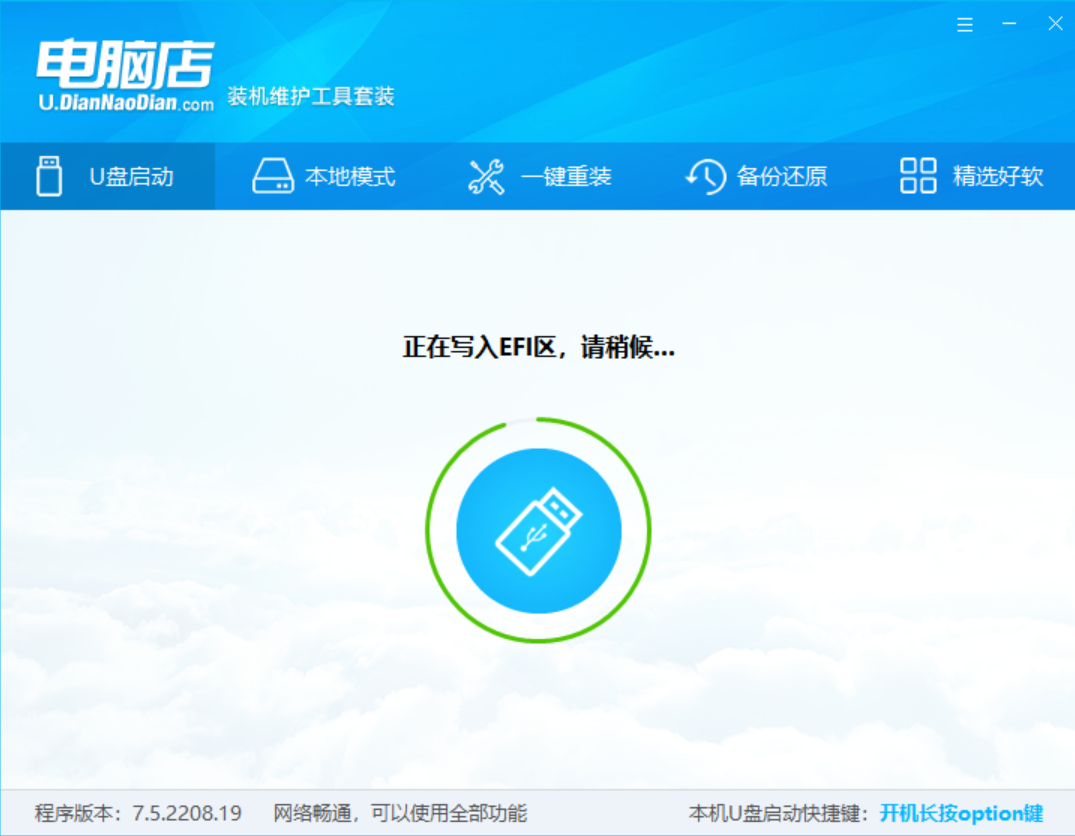The image size is (1075, 836).
Task: Click the 正在写入EFI区，请稍候... status text
Action: pos(539,347)
